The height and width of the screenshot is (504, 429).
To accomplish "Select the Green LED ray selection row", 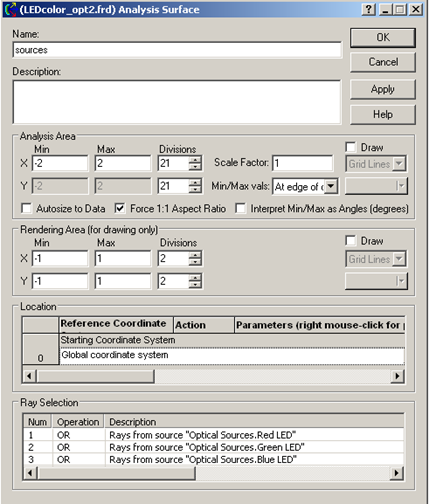I will pyautogui.click(x=213, y=447).
